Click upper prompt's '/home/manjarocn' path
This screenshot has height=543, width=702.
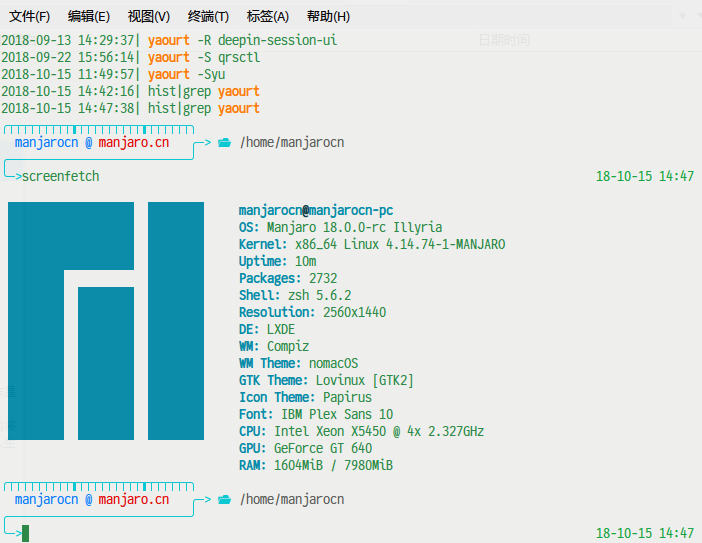tap(292, 143)
